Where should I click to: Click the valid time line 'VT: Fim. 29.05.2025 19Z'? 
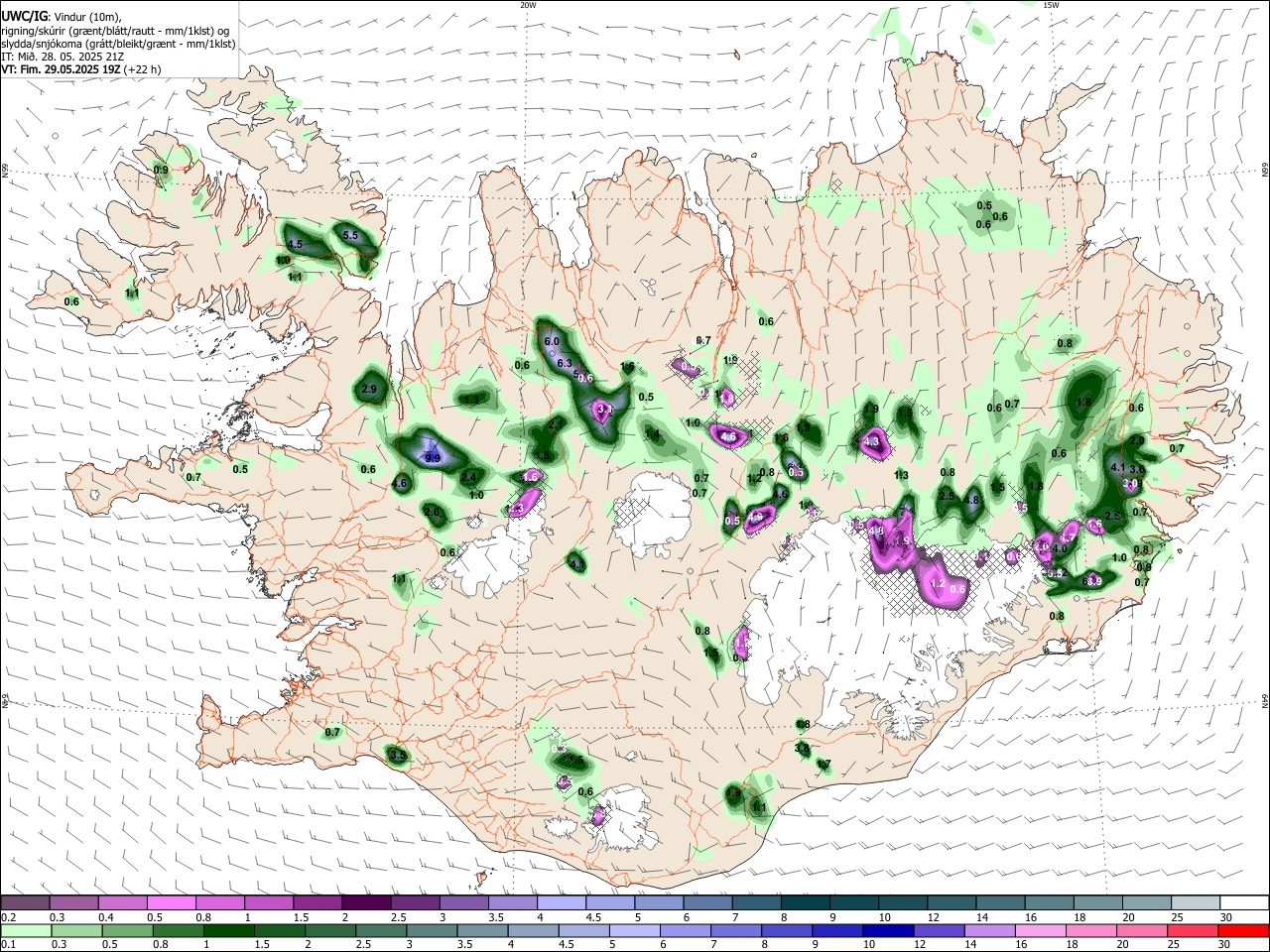click(x=61, y=69)
